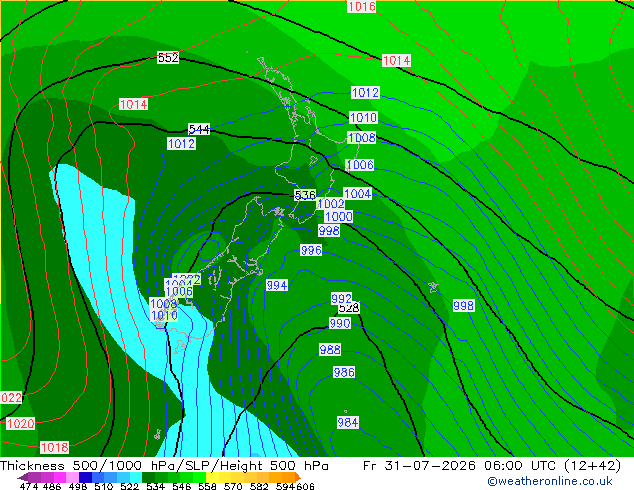Click the blue 1008 label below the upper 1010
Viewport: 634px width, 490px height.
tap(361, 138)
